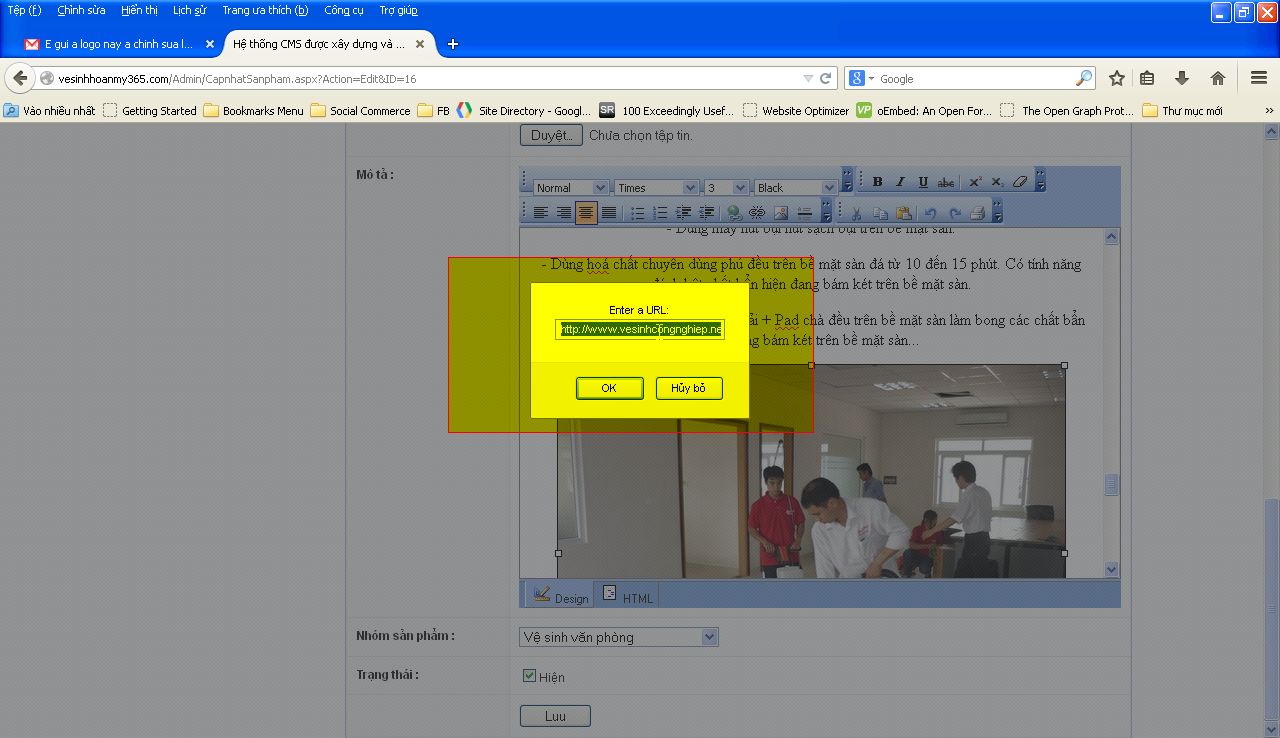Open the Trợ giúp menu
The image size is (1280, 738).
click(x=398, y=10)
